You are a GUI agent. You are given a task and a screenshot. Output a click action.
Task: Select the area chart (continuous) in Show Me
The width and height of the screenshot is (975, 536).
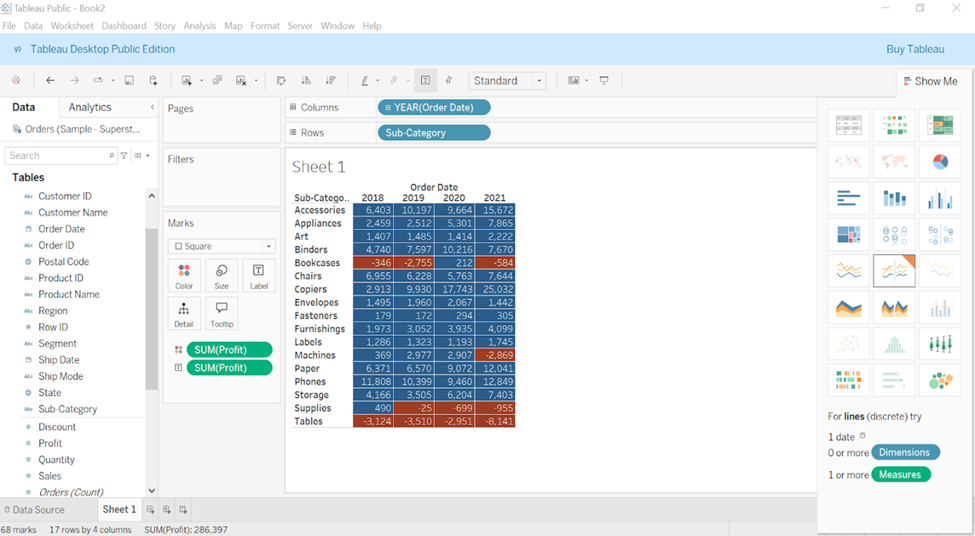(849, 307)
